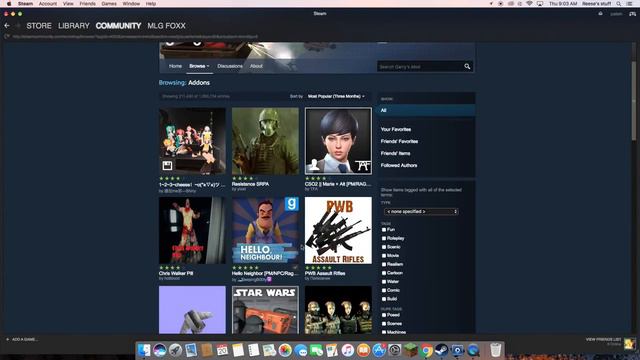
Task: Go back with the Steam back arrow
Action: 7,26
